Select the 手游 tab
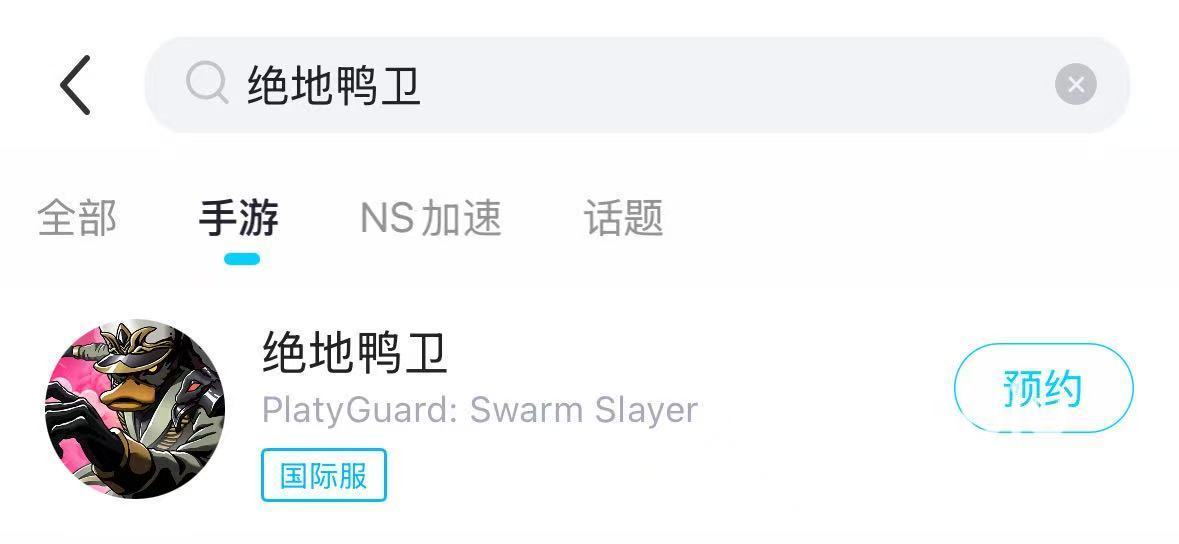1179x544 pixels. [239, 218]
